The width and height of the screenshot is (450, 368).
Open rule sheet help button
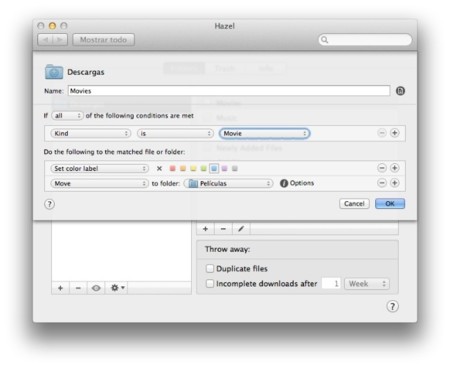[49, 204]
